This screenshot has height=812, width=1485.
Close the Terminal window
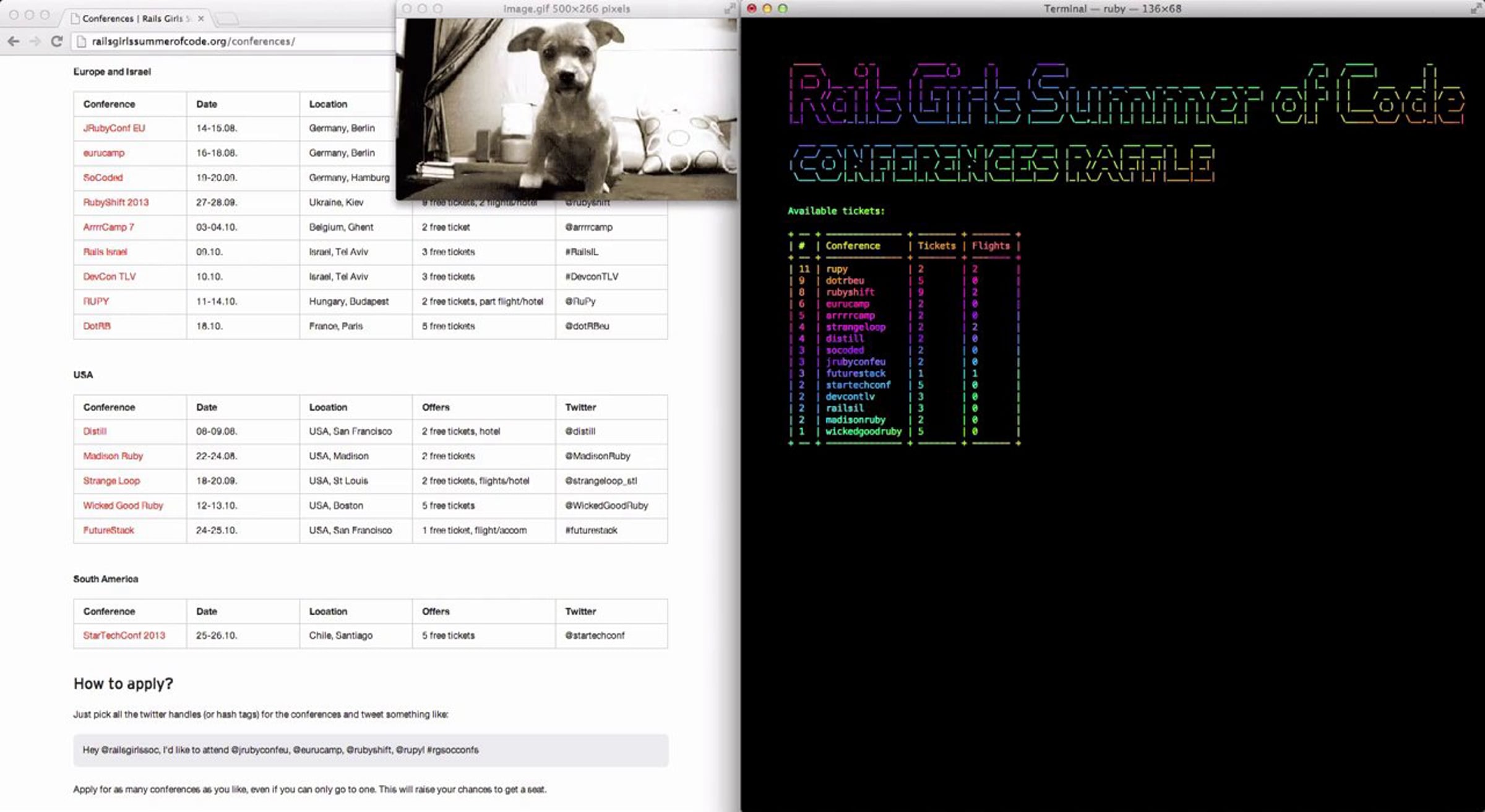tap(752, 9)
